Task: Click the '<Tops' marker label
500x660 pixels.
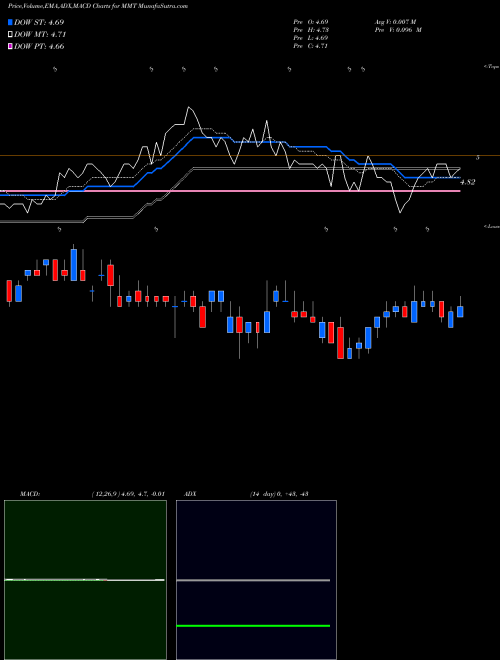Action: click(x=492, y=67)
